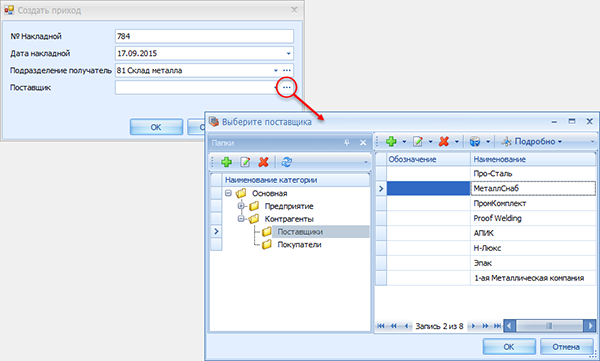The height and width of the screenshot is (361, 600).
Task: Select supplier row Н-Люкс
Action: click(491, 248)
